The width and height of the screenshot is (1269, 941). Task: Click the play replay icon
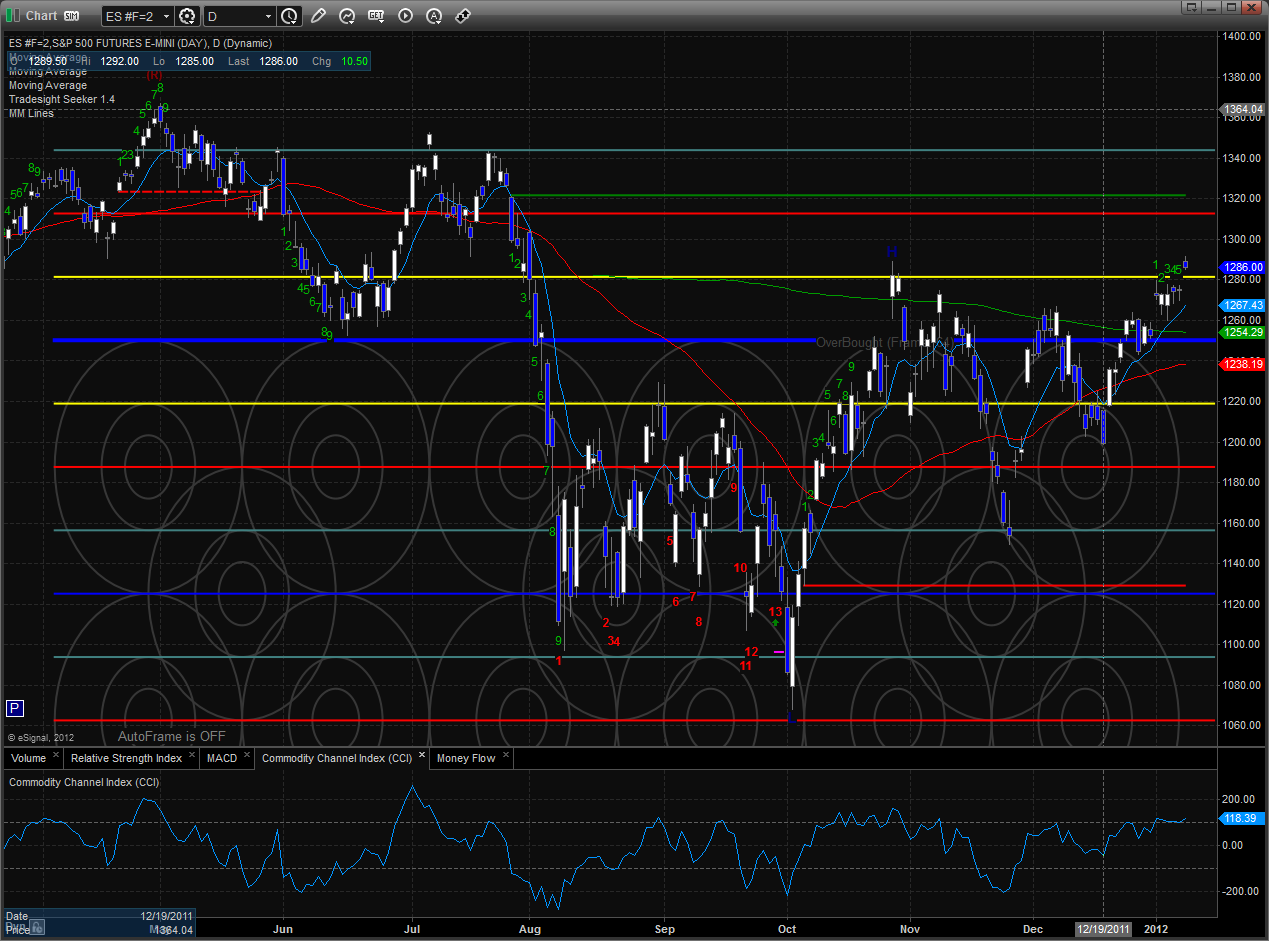pyautogui.click(x=405, y=16)
